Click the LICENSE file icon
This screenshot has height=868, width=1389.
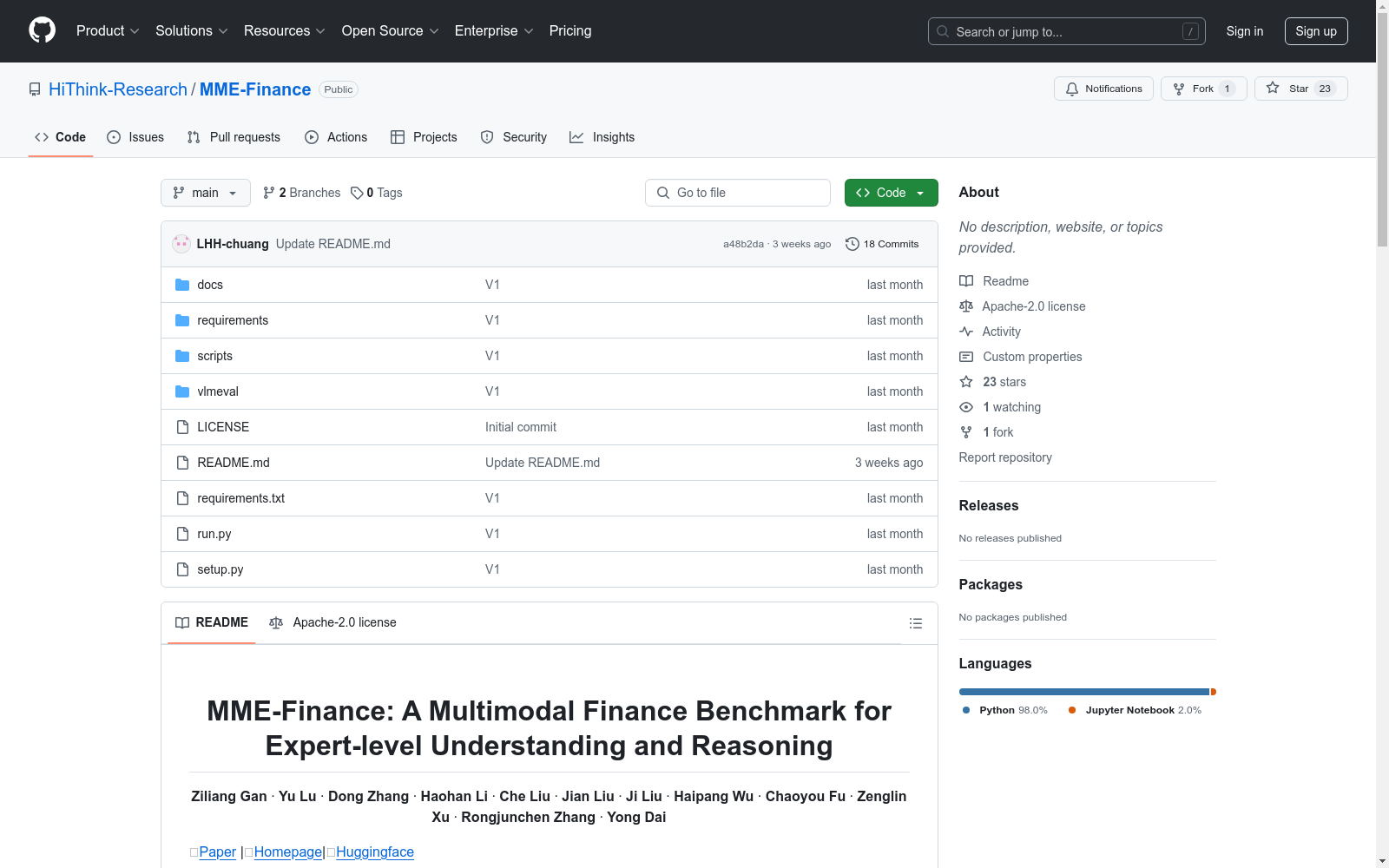coord(182,427)
